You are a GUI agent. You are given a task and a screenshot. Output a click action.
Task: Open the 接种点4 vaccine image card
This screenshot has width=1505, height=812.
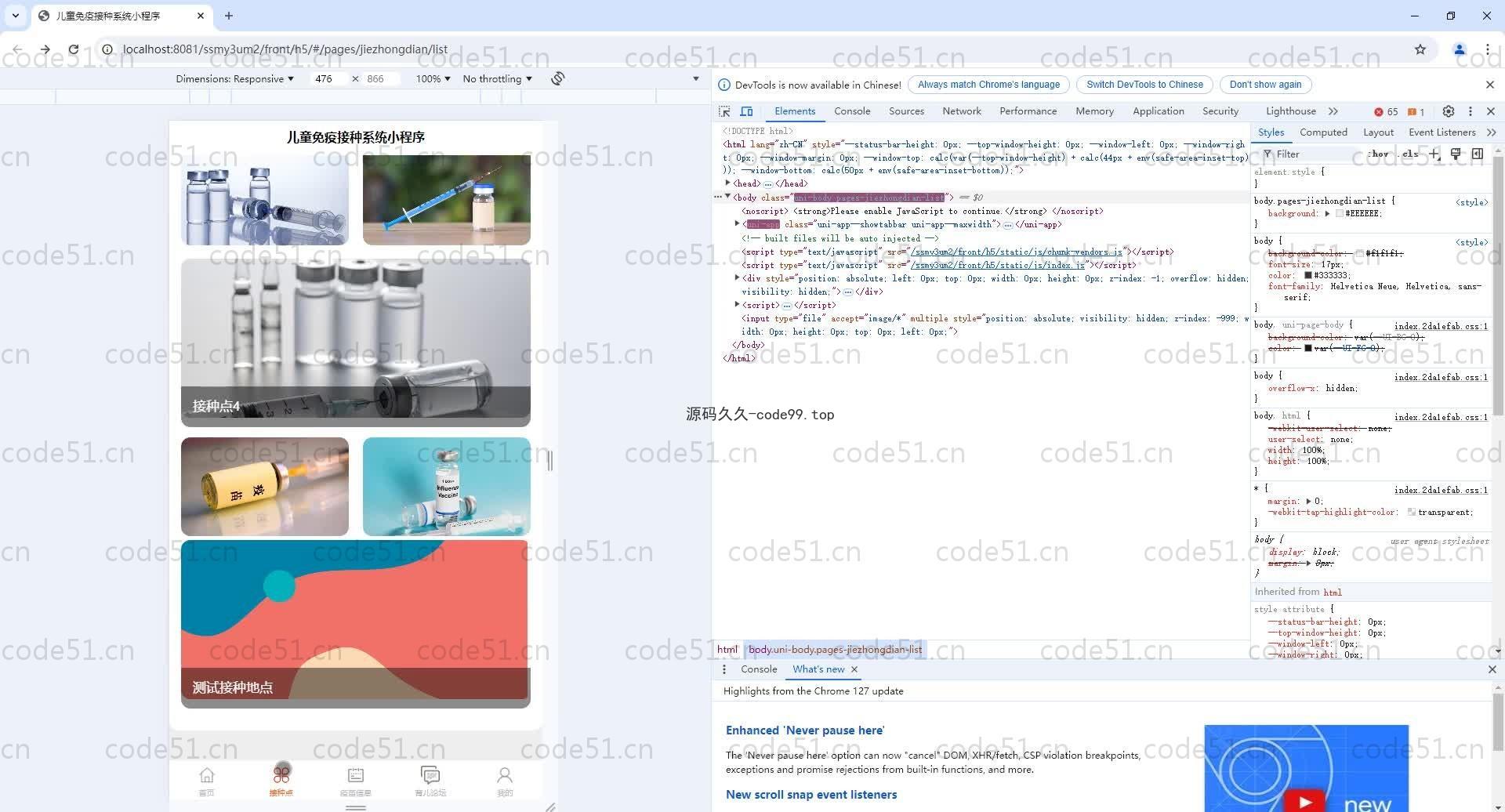[356, 343]
